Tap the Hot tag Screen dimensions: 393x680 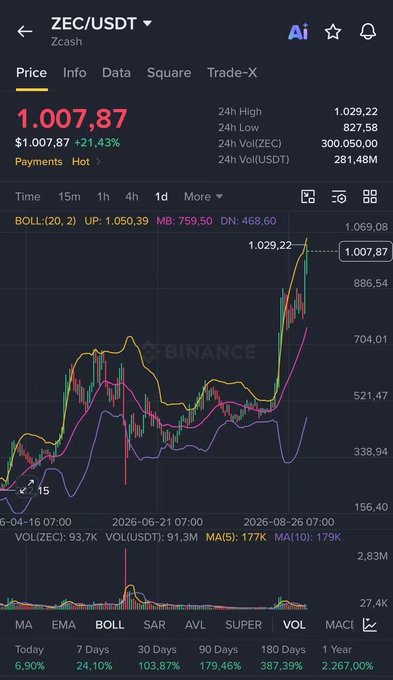(81, 162)
